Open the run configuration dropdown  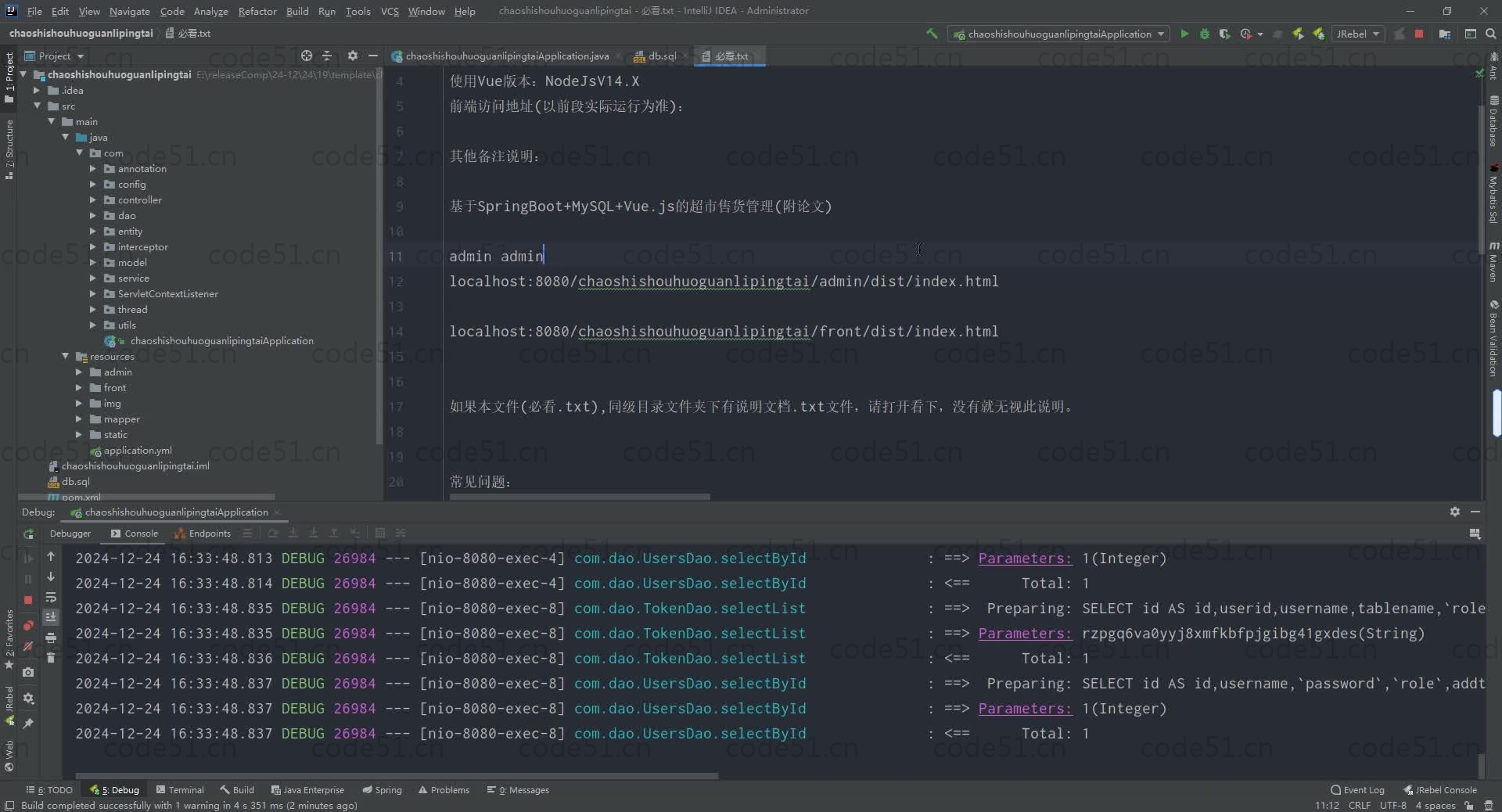pos(1059,34)
